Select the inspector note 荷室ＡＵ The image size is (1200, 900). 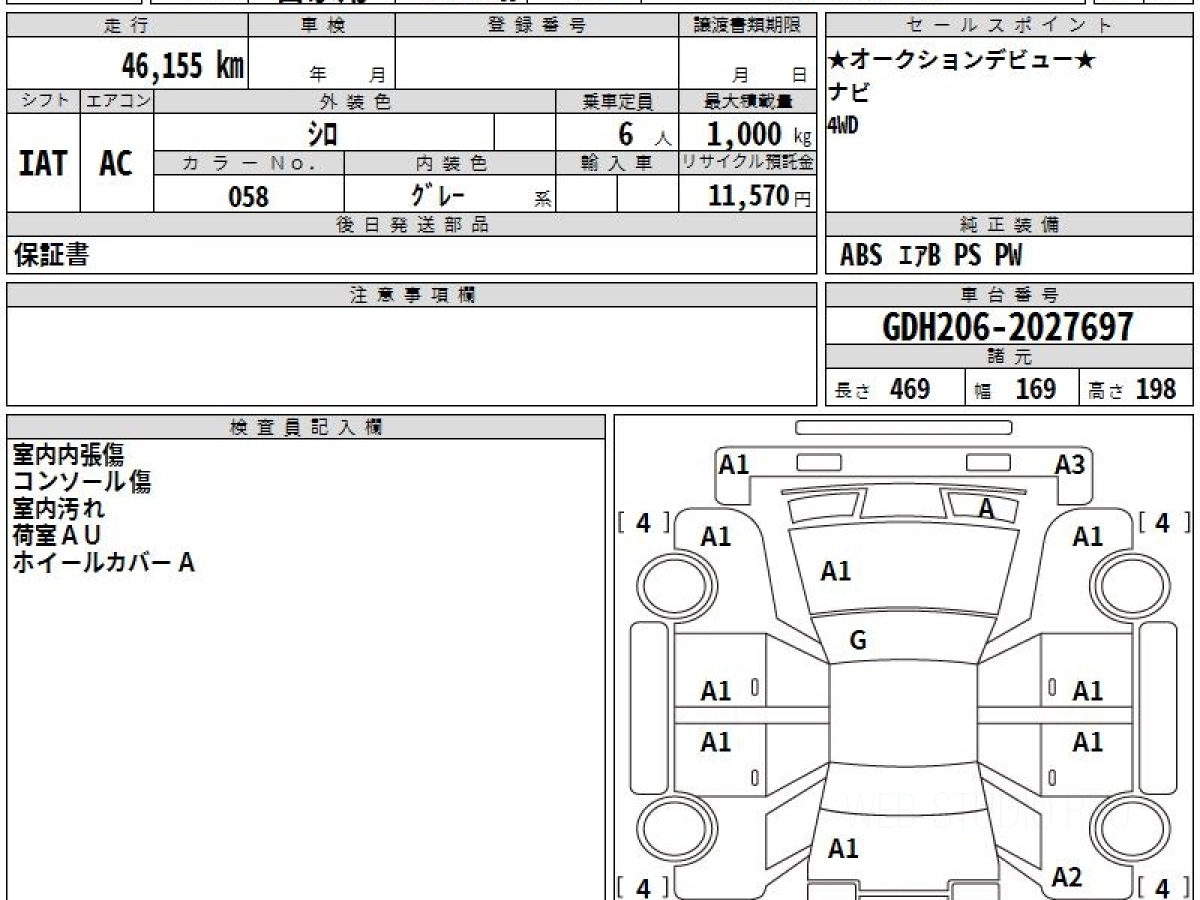click(x=57, y=536)
